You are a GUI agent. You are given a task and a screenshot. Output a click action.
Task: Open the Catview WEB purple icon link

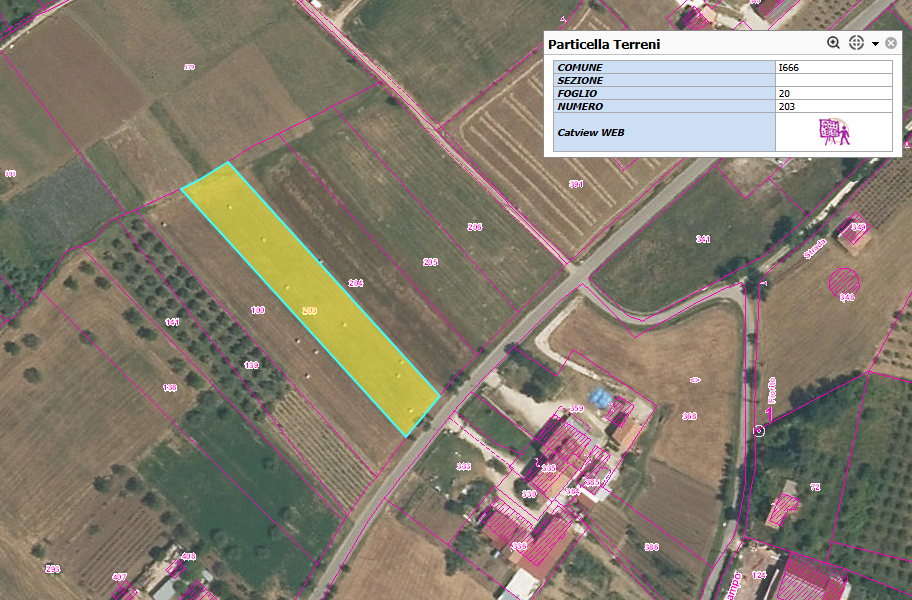(833, 132)
